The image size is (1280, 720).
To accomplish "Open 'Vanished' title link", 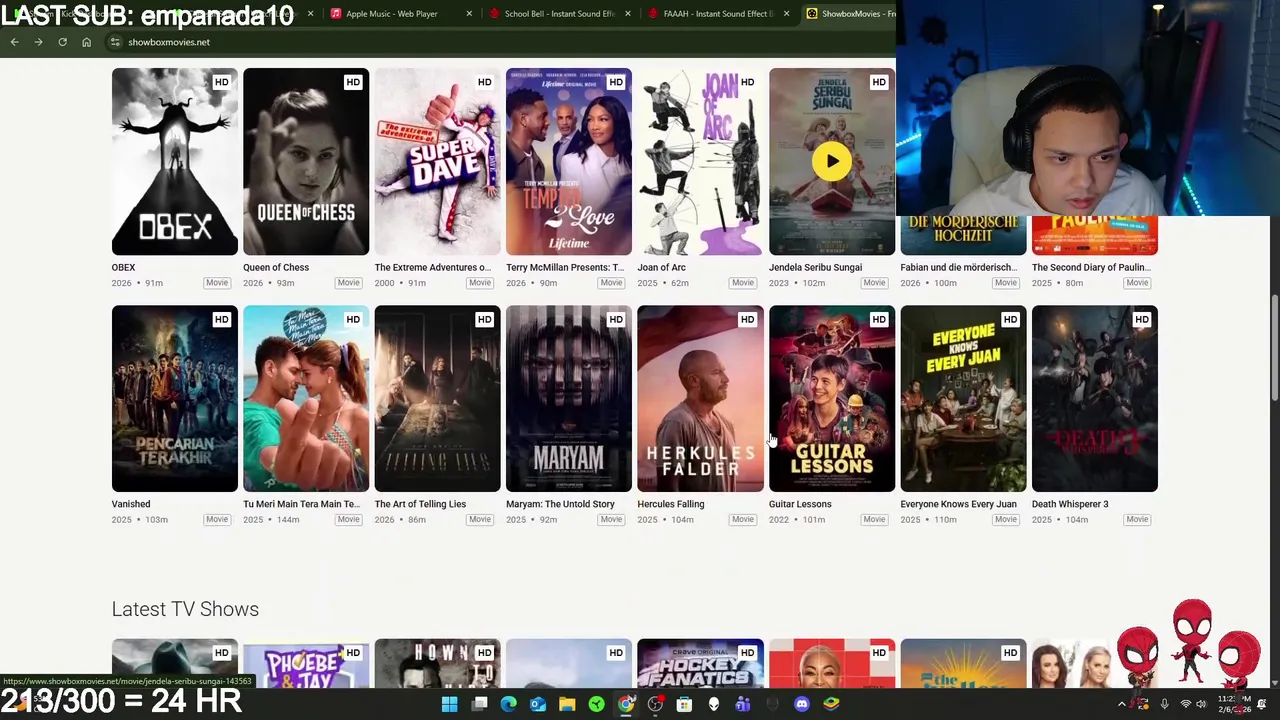I will [131, 504].
